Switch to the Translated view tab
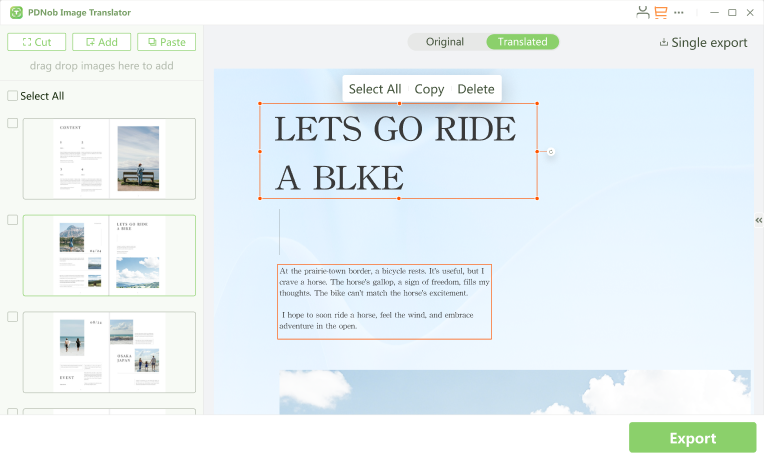Screen dimensions: 764x458 tap(522, 42)
